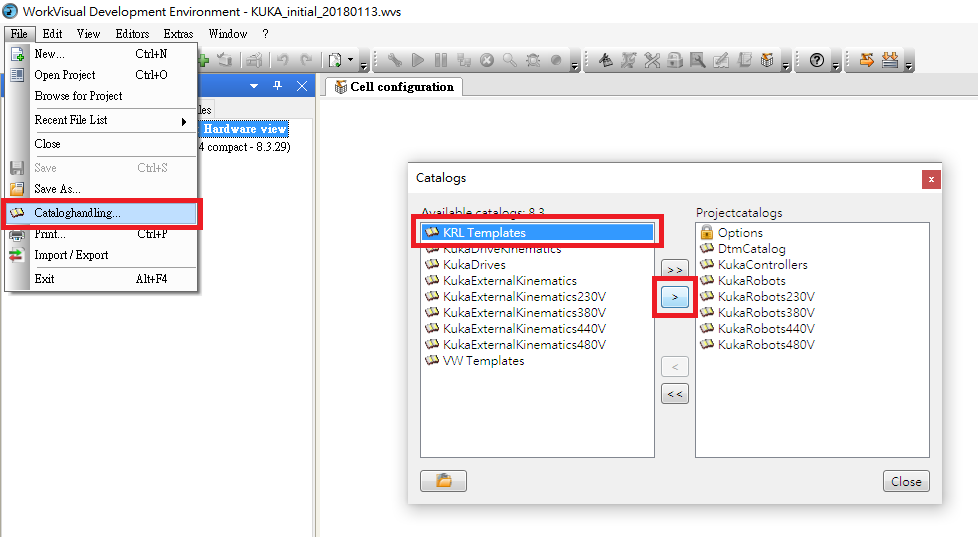This screenshot has height=537, width=978.
Task: Open help with the question mark icon
Action: tap(816, 60)
